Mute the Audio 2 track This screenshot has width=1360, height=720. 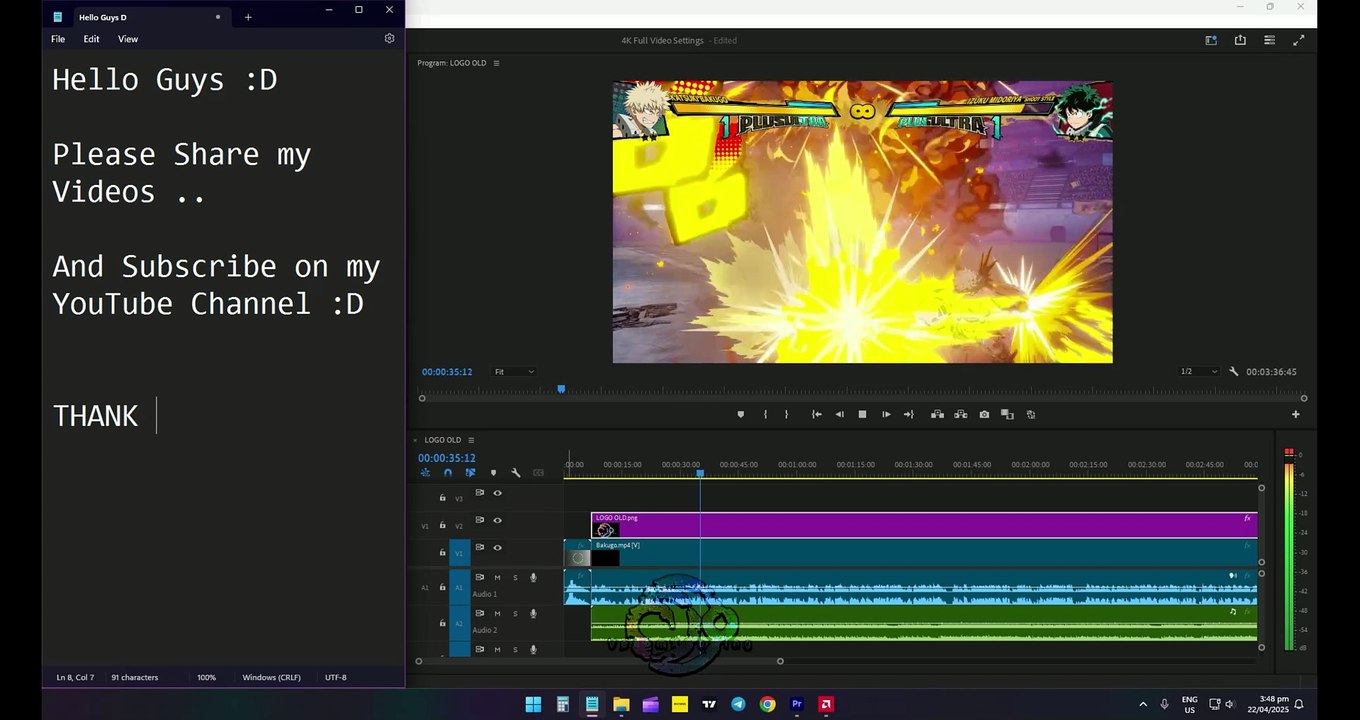[497, 613]
